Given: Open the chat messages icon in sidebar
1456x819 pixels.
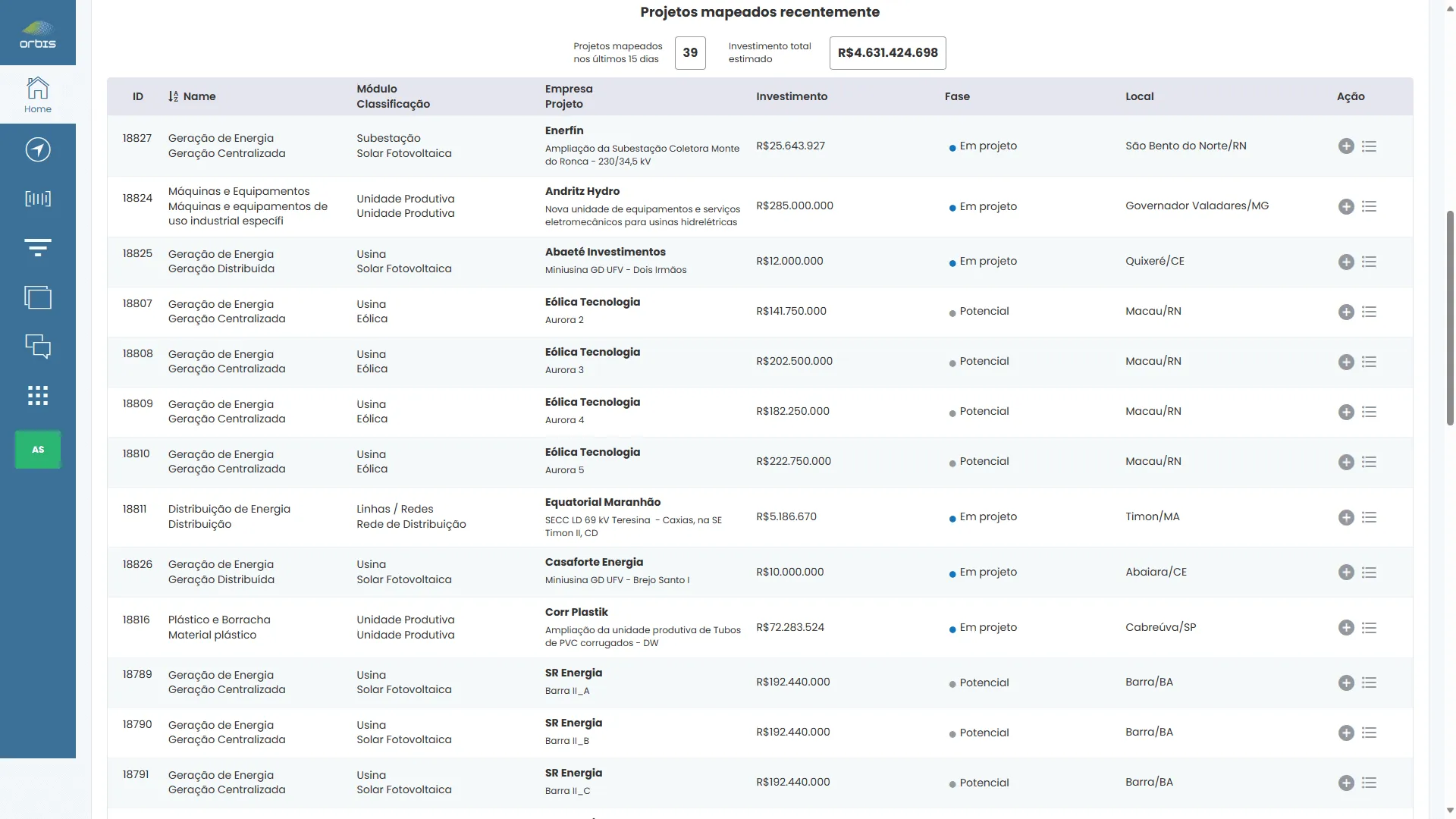Looking at the screenshot, I should pyautogui.click(x=38, y=347).
